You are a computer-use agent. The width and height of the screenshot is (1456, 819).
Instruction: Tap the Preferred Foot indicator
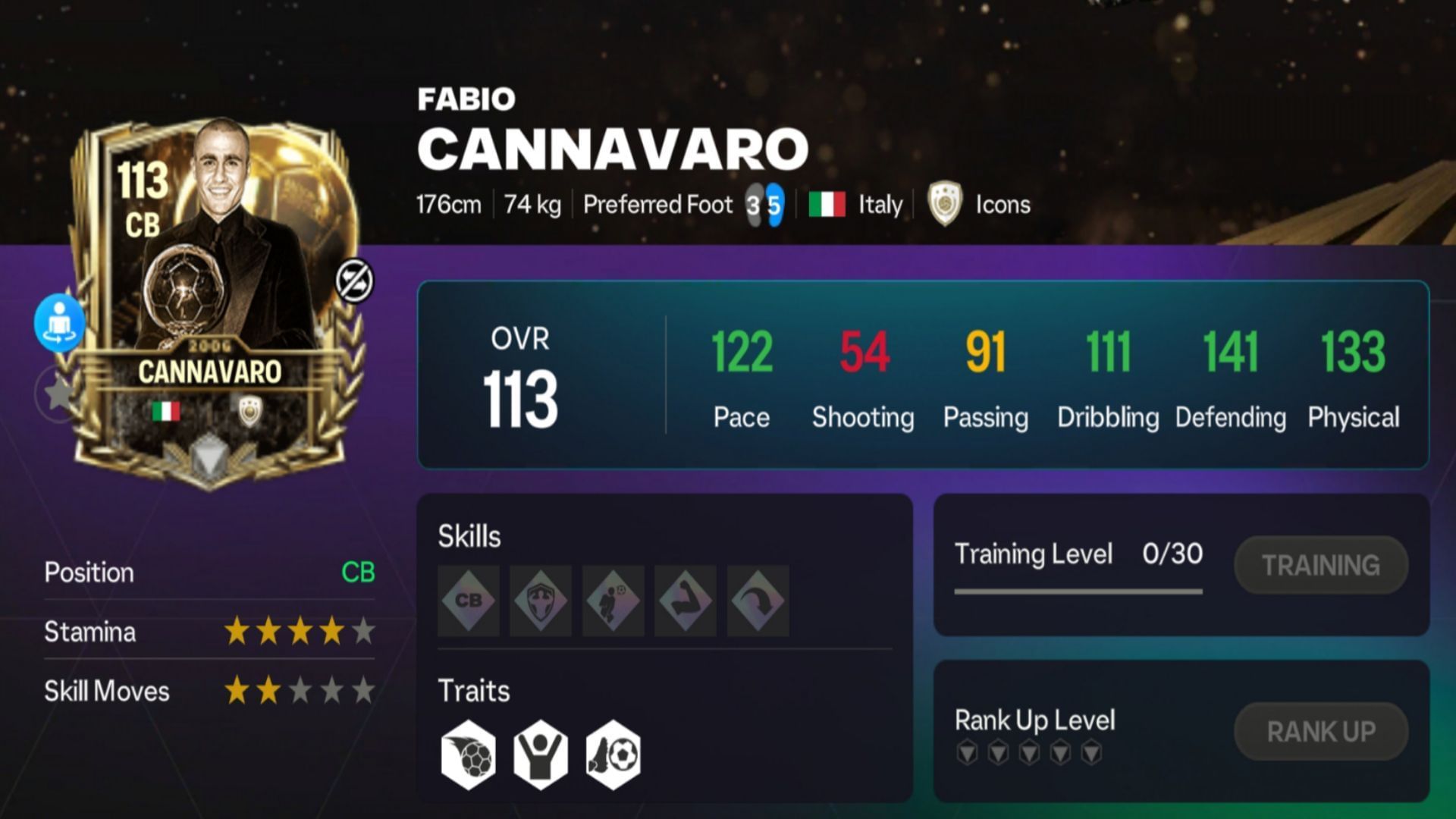(x=764, y=205)
